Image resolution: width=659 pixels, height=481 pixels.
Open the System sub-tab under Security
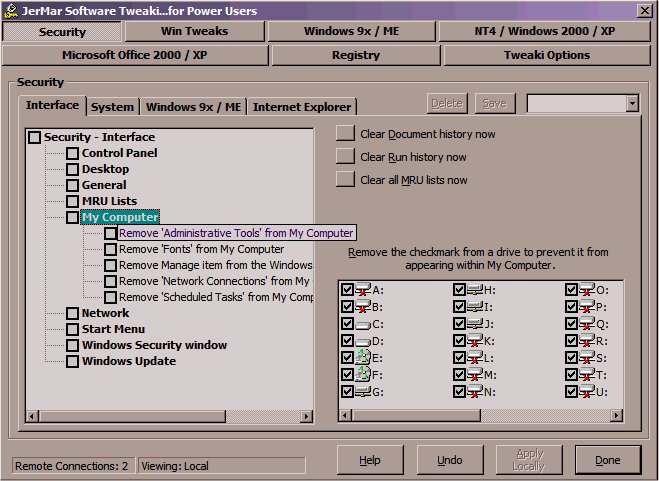[x=112, y=107]
